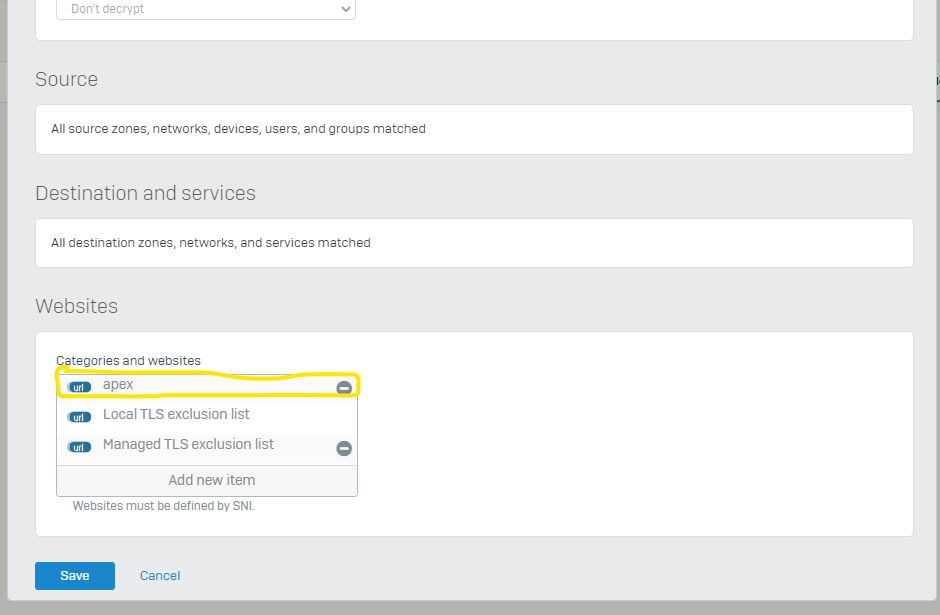Click the Websites must be defined by SNI note
The image size is (940, 615).
click(x=164, y=506)
